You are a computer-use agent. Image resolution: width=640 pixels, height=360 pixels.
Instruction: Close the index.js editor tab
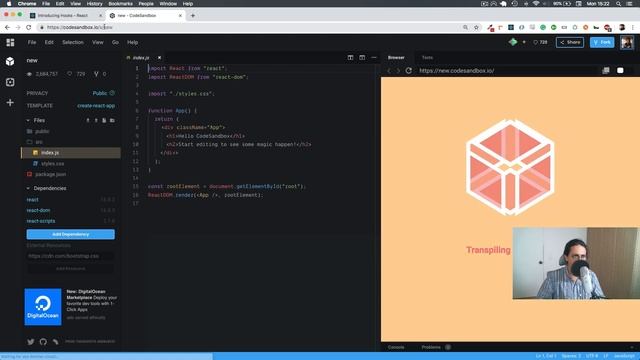pos(159,58)
